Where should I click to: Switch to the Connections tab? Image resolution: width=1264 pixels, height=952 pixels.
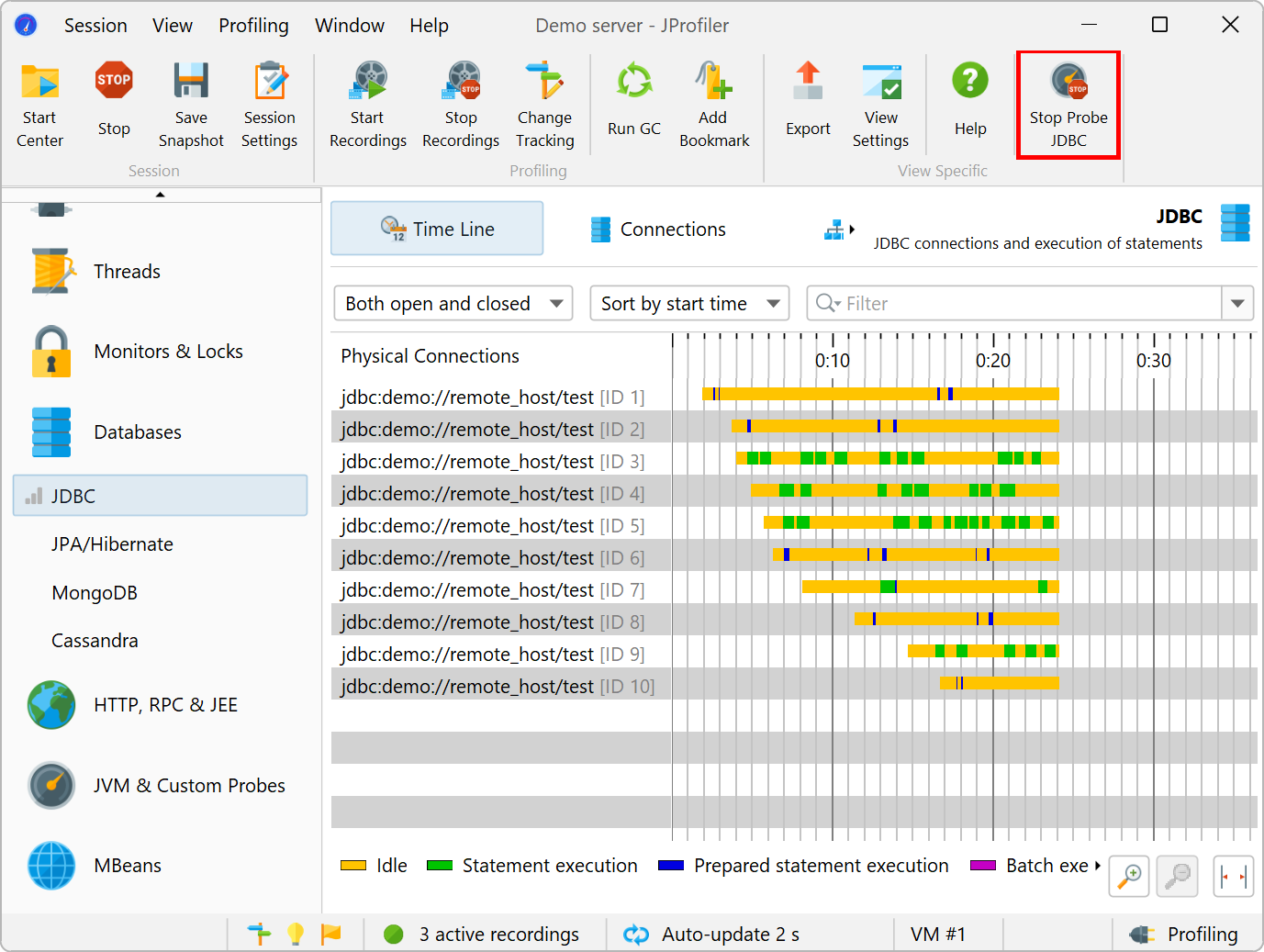(x=658, y=230)
